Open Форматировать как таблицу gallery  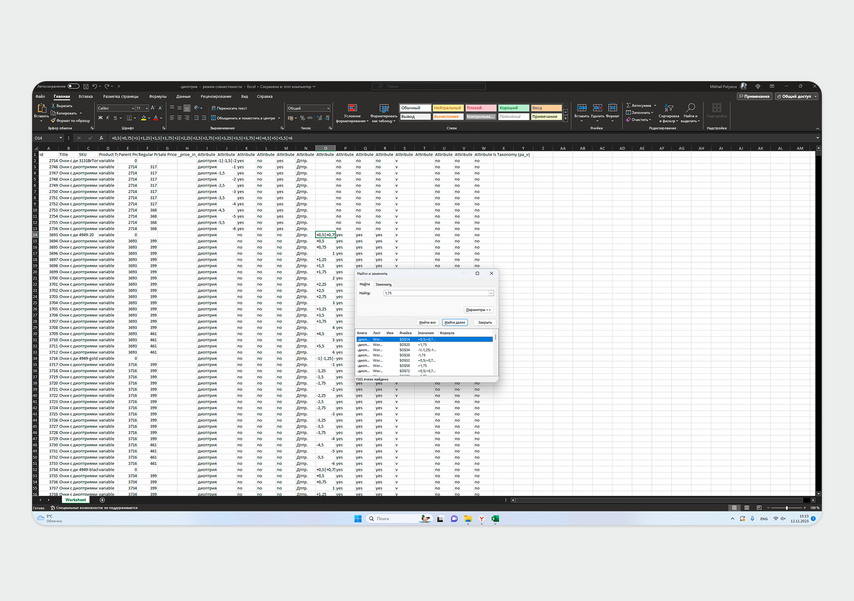click(x=383, y=113)
